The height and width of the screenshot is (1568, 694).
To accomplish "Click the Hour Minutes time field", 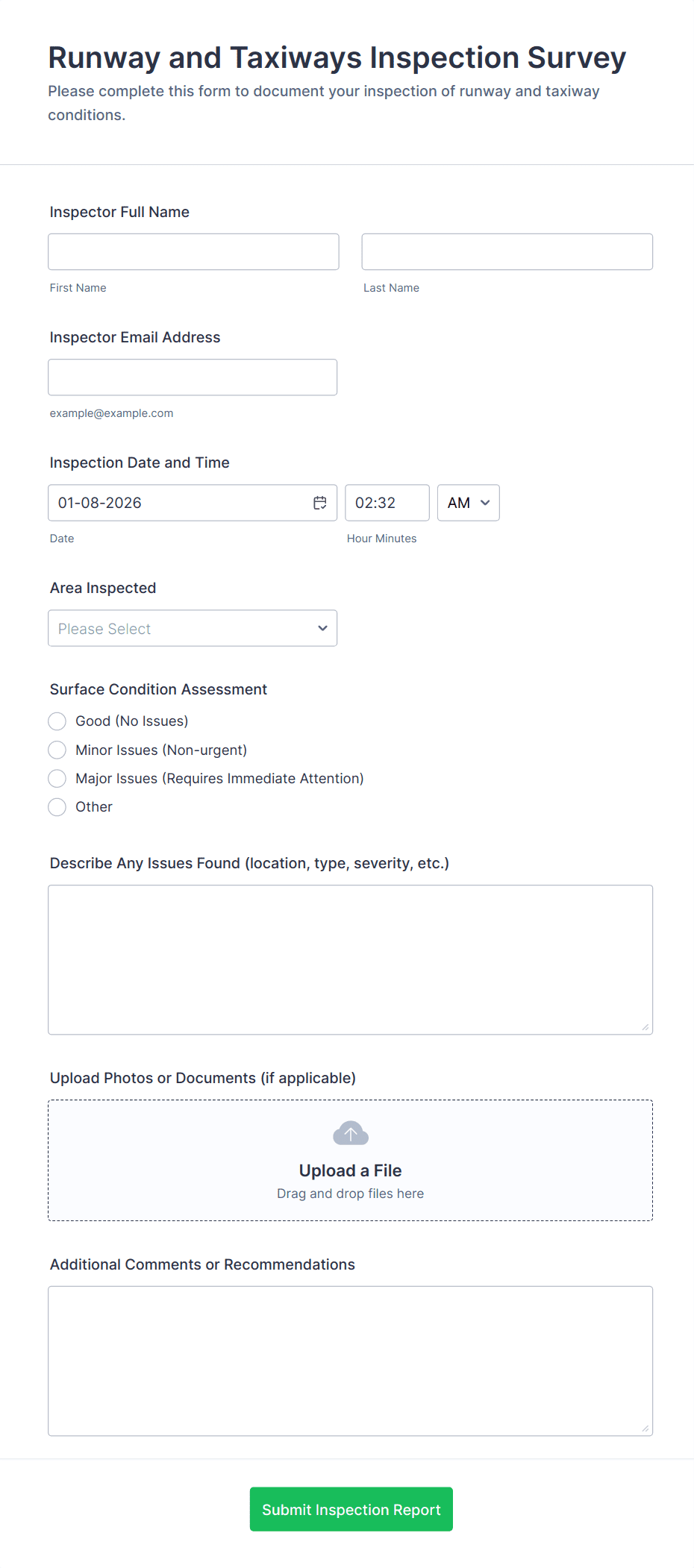I will [x=387, y=503].
